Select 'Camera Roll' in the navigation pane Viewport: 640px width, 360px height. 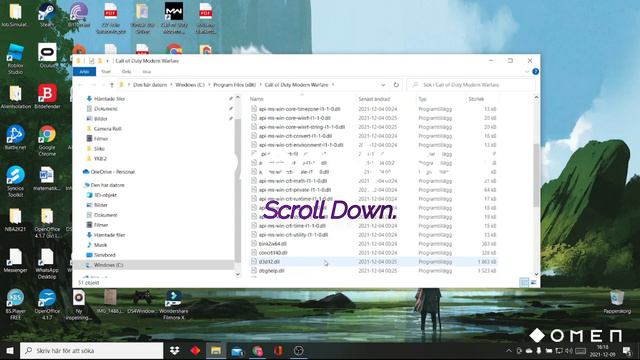pos(108,129)
